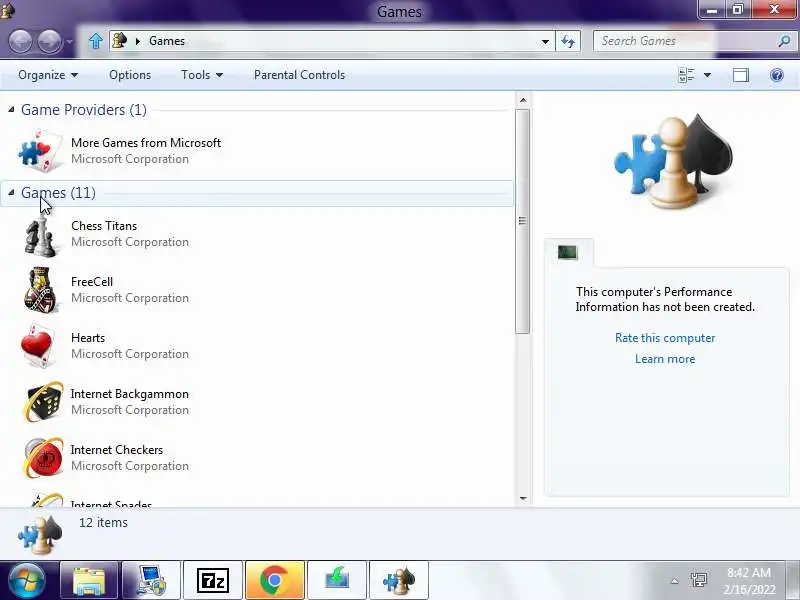Screen dimensions: 800x600
Task: Click the Games taskbar icon
Action: [398, 581]
